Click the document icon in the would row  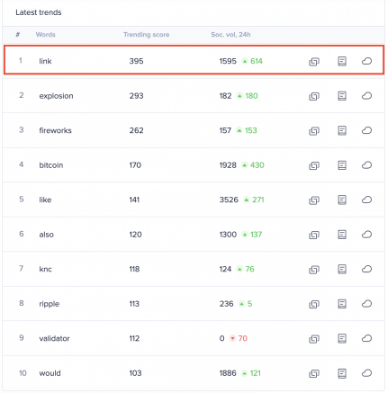[342, 373]
